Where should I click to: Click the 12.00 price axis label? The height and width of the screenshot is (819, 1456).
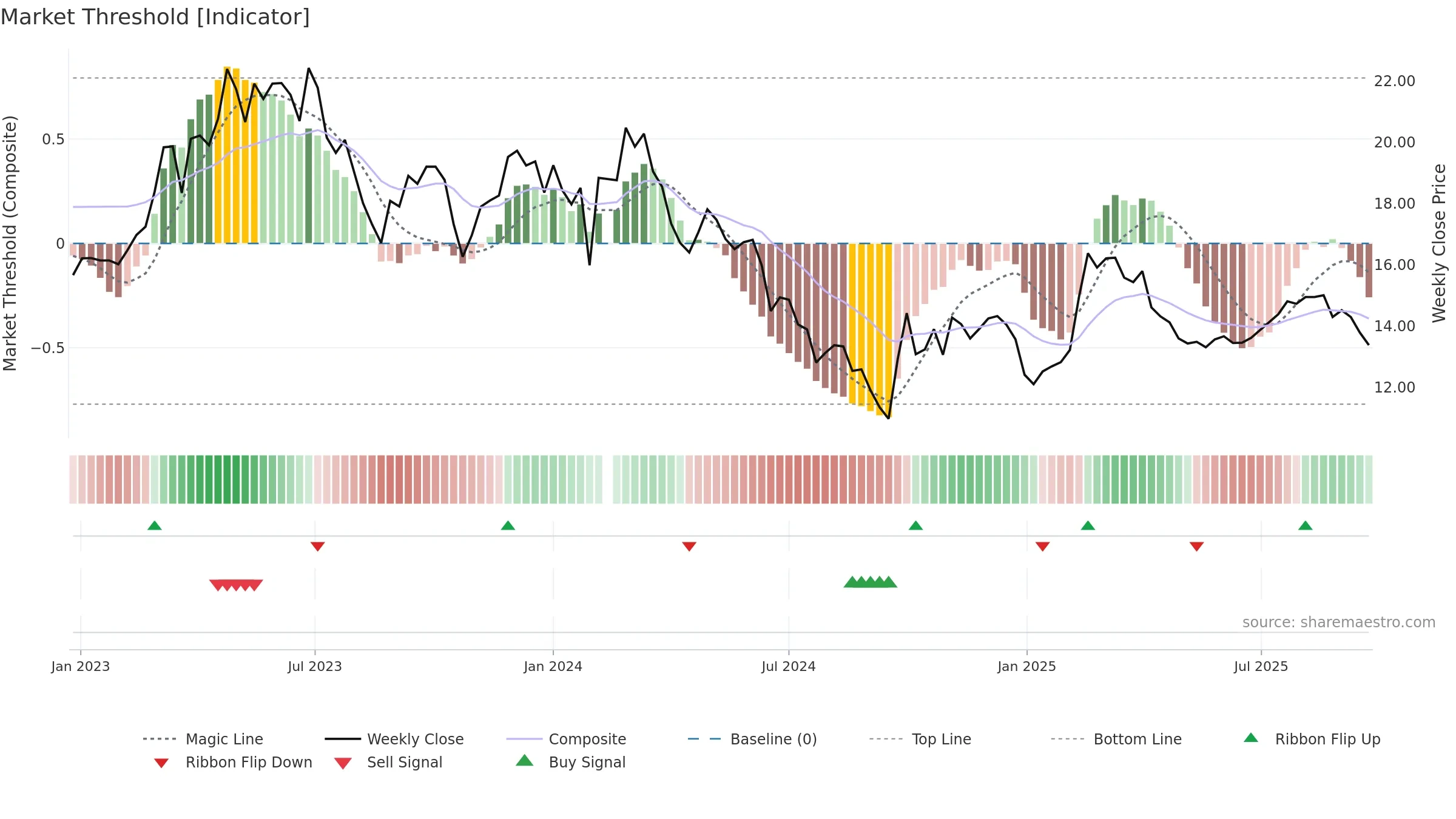click(x=1395, y=388)
